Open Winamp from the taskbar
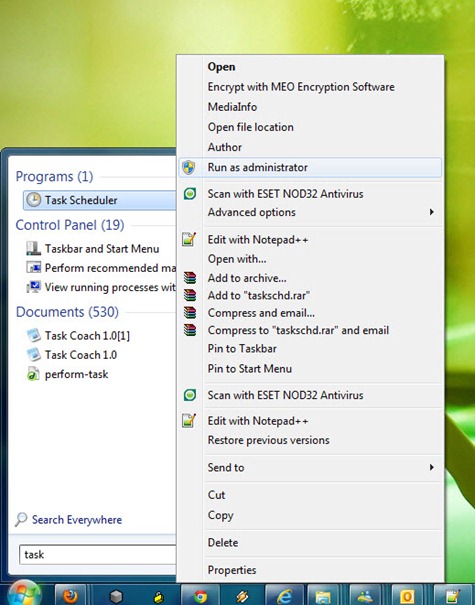 coord(242,597)
